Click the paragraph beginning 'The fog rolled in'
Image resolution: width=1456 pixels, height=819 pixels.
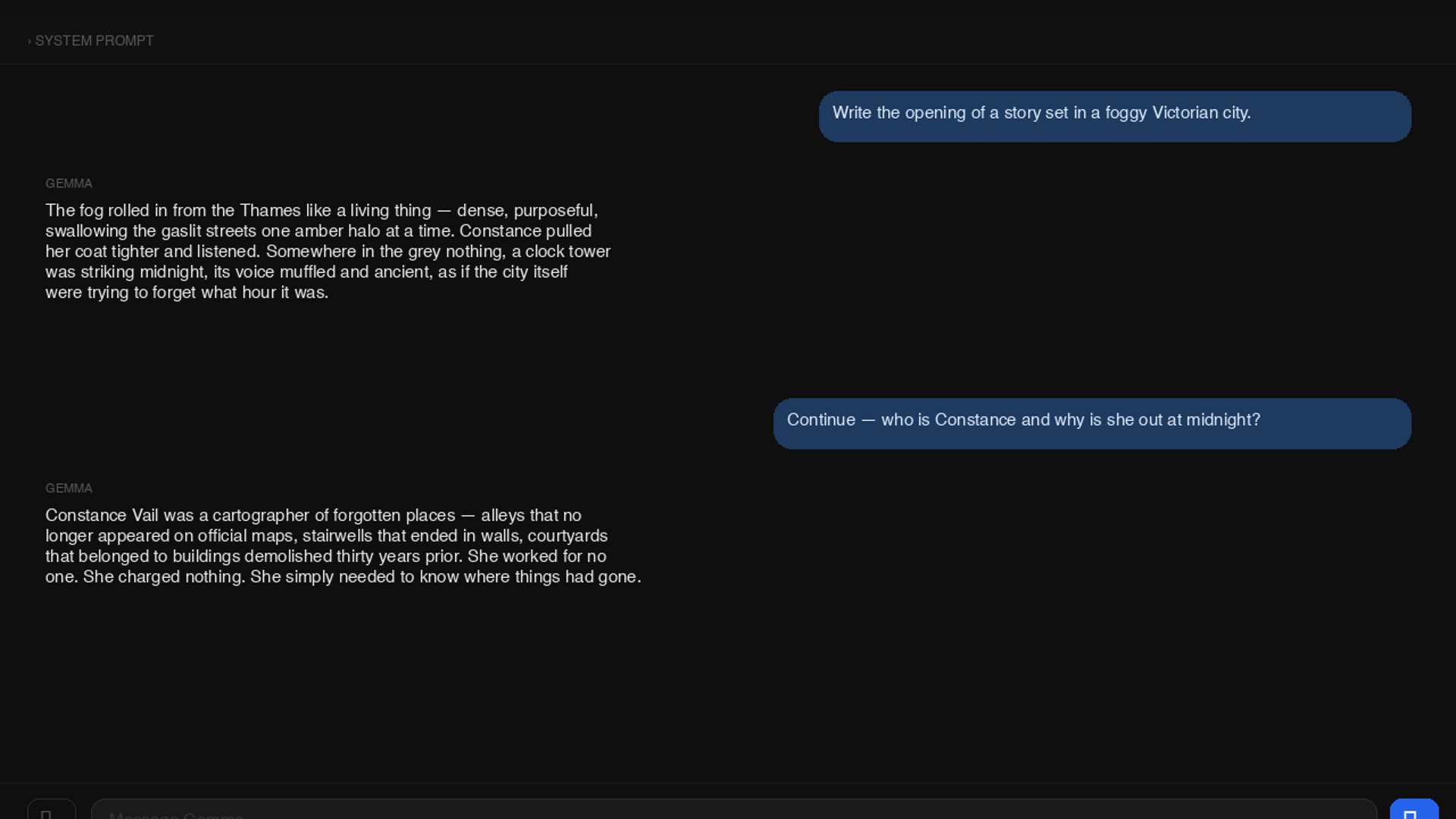(x=326, y=251)
